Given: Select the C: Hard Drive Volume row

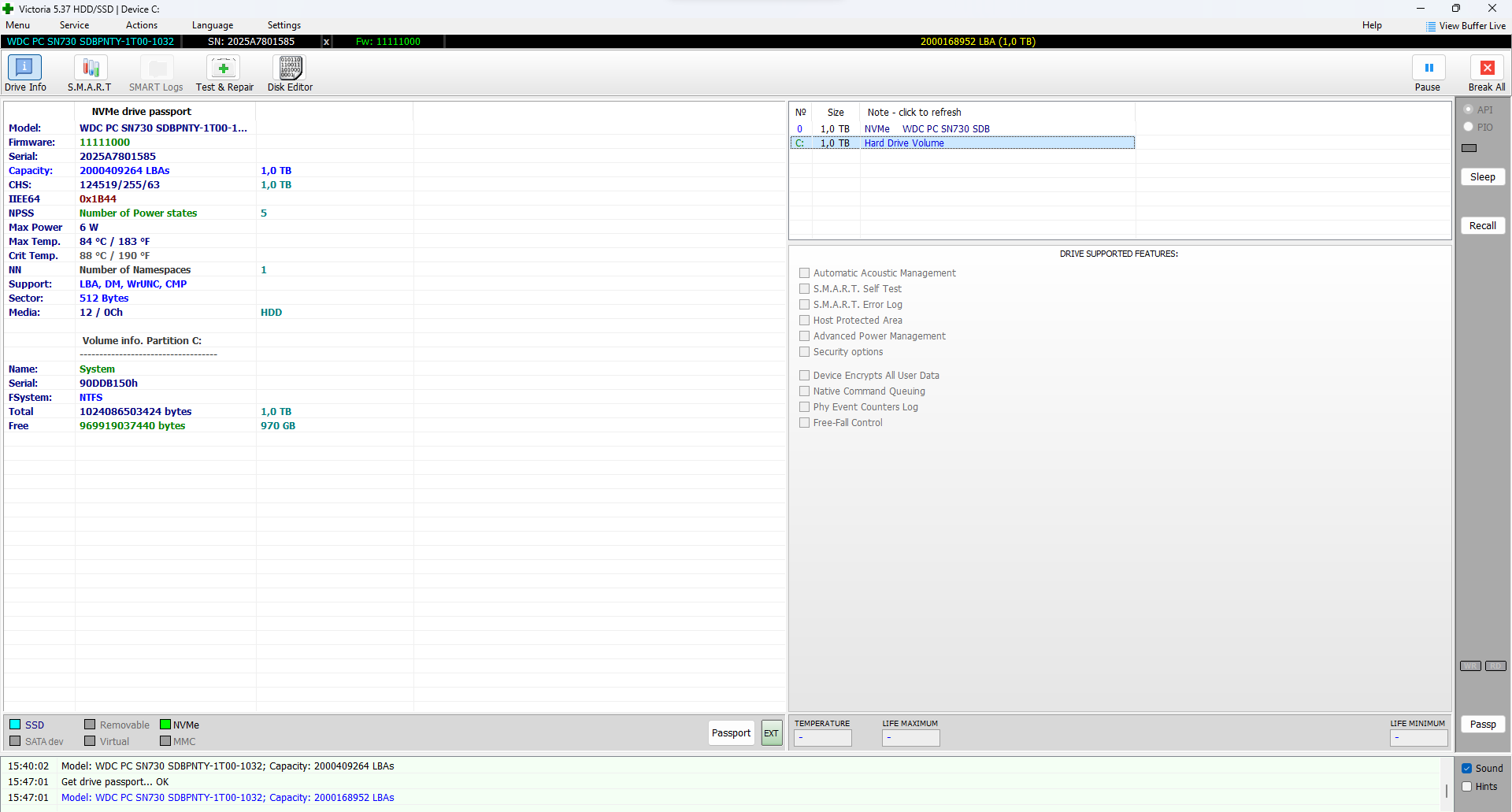Looking at the screenshot, I should tap(962, 143).
